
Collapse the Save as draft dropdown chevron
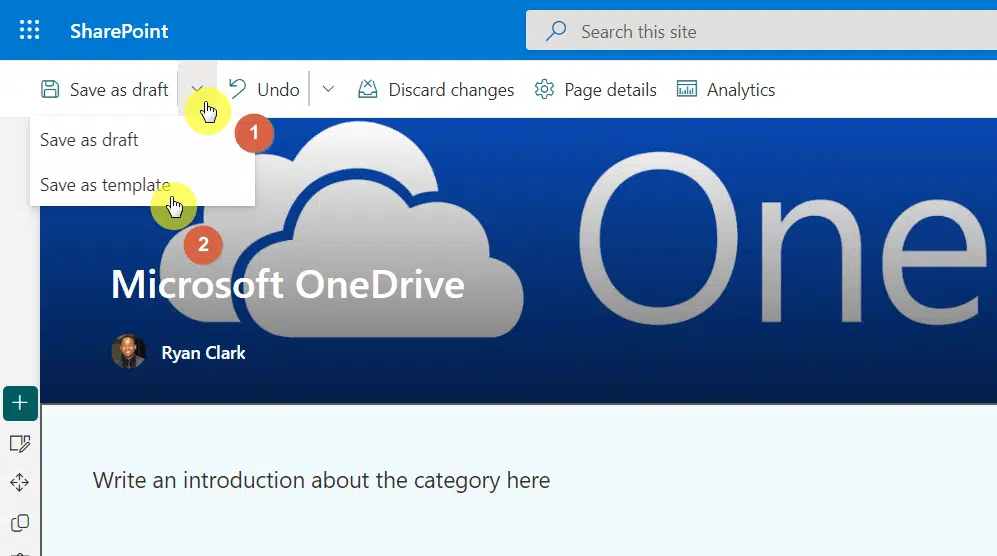[197, 90]
